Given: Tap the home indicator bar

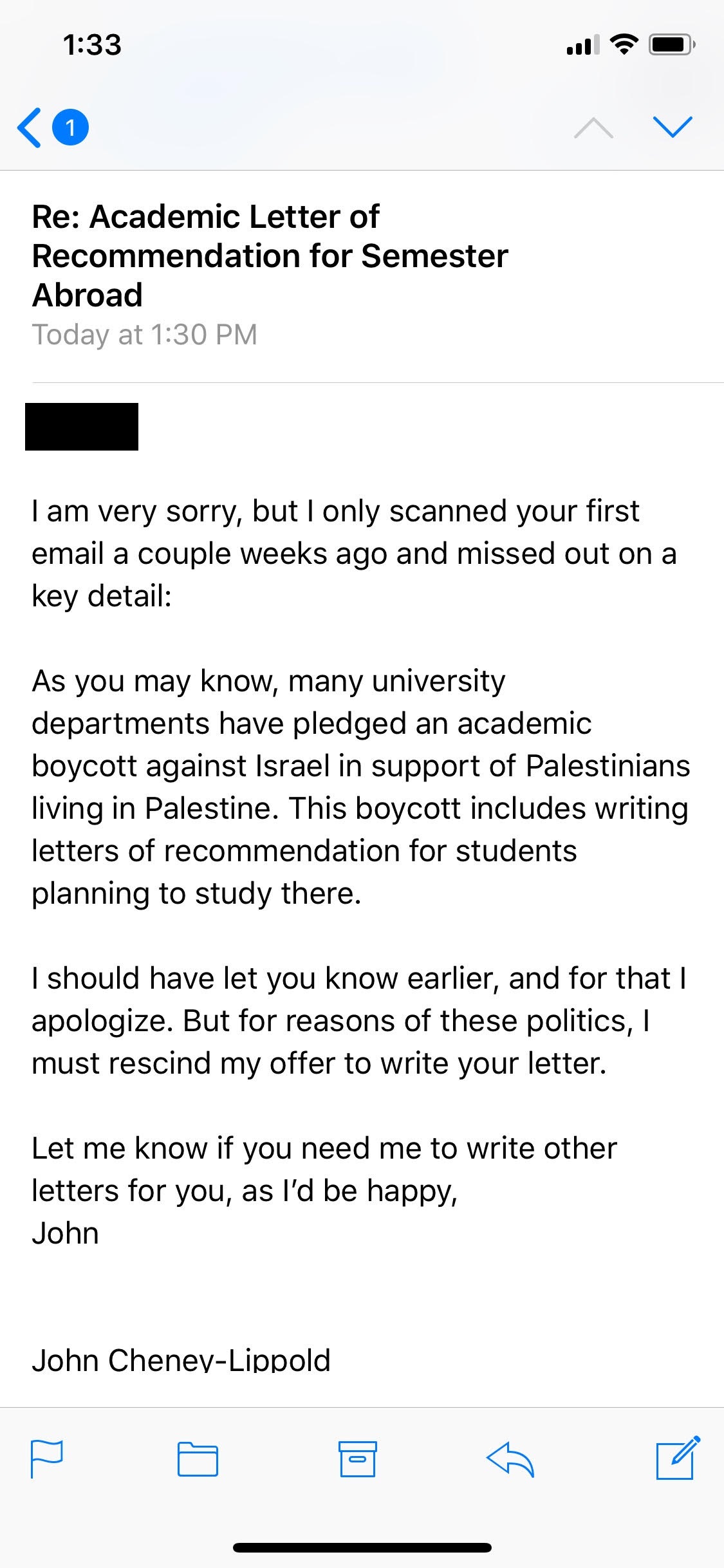Looking at the screenshot, I should (362, 1547).
